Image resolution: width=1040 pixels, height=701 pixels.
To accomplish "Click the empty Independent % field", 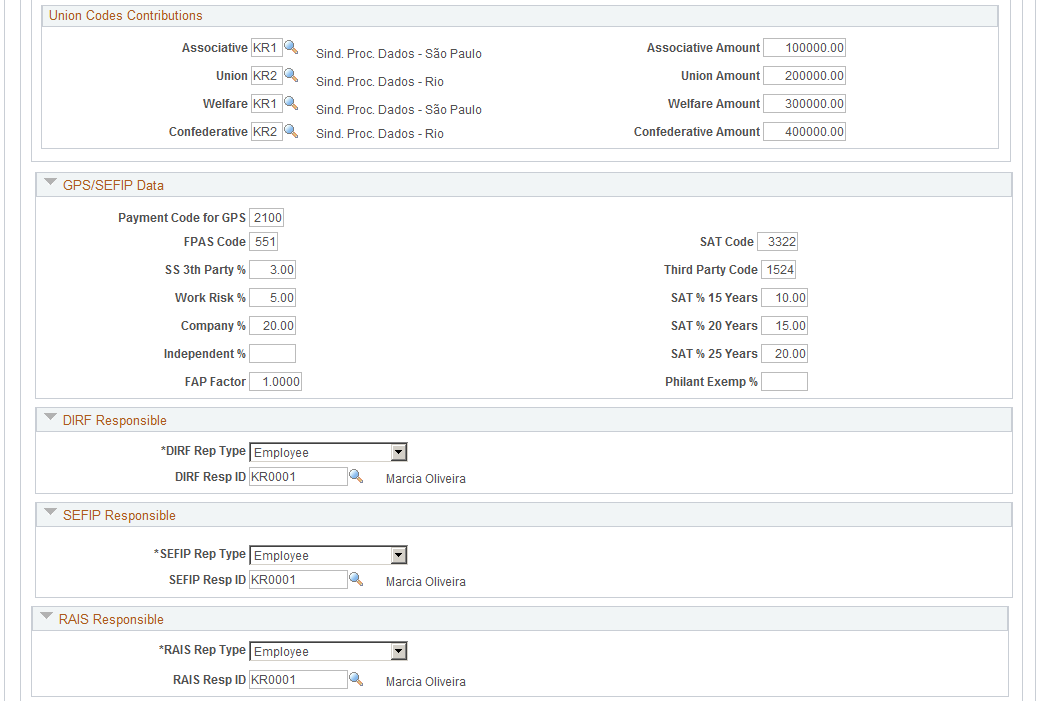I will click(x=273, y=353).
